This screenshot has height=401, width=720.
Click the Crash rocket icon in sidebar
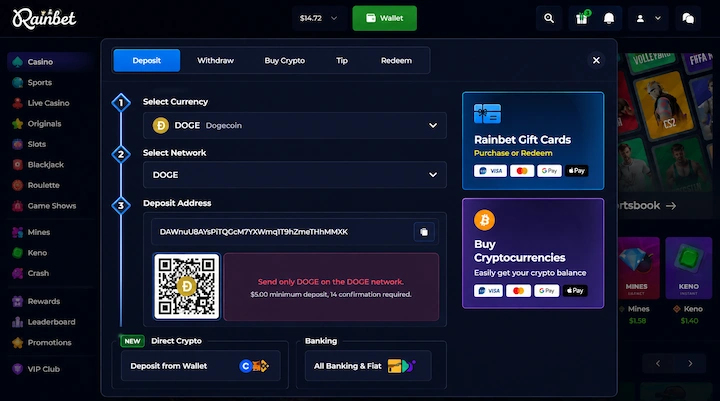[x=17, y=273]
